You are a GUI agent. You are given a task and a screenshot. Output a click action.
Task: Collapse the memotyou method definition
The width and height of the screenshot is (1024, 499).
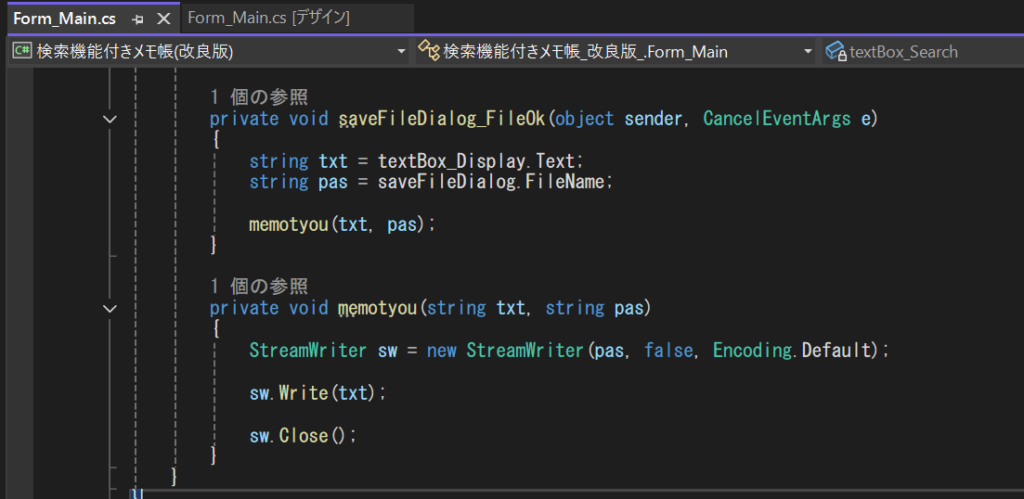pyautogui.click(x=110, y=308)
